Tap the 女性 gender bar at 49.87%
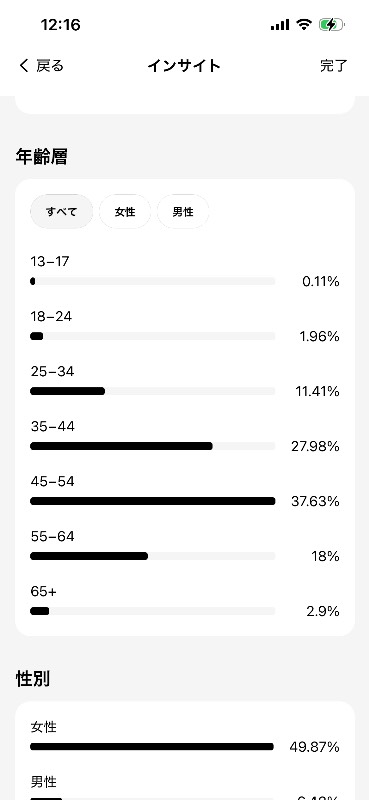 pos(152,747)
